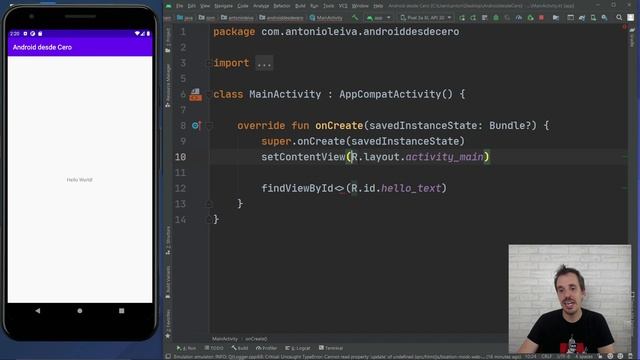Click the toolbar Search Everywhere magnifier
The width and height of the screenshot is (640, 360).
619,18
